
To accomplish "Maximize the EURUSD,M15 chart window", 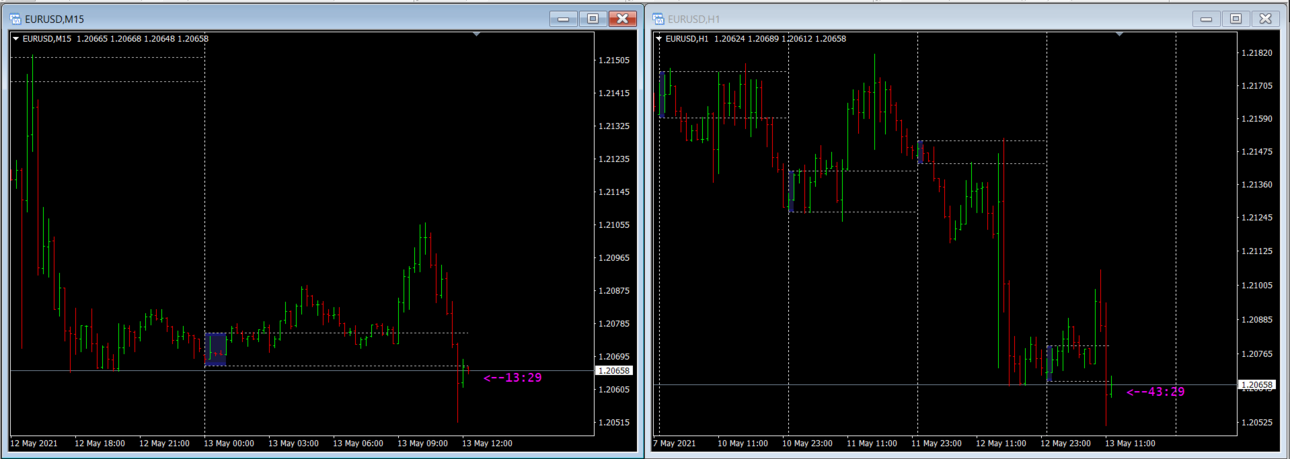I will click(x=592, y=18).
